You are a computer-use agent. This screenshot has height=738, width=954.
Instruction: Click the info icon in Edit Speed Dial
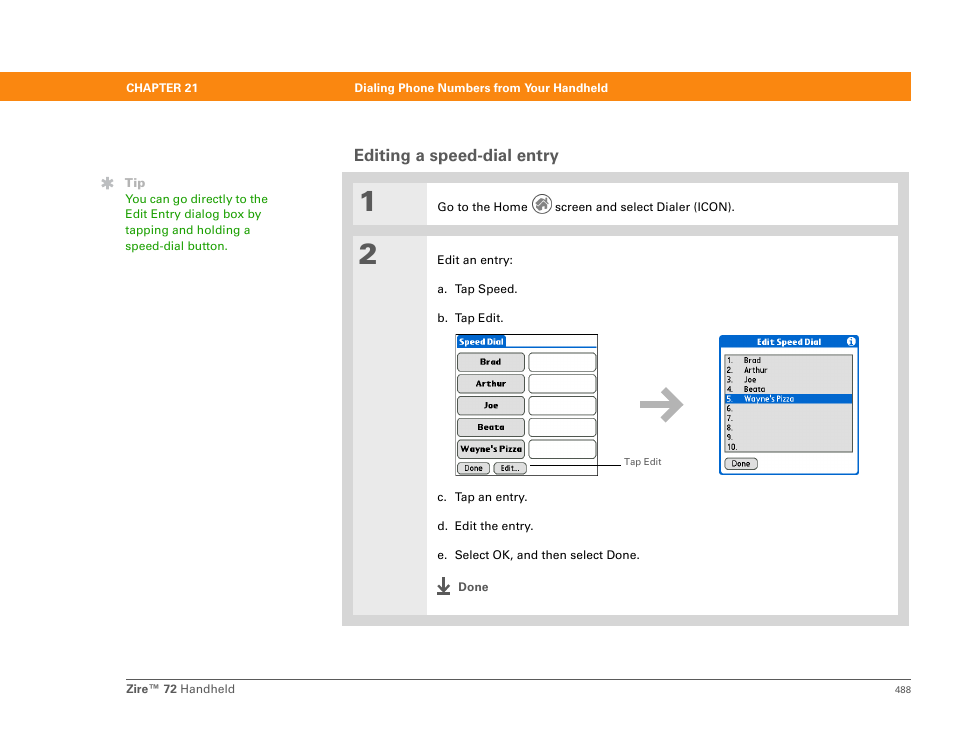tap(851, 341)
